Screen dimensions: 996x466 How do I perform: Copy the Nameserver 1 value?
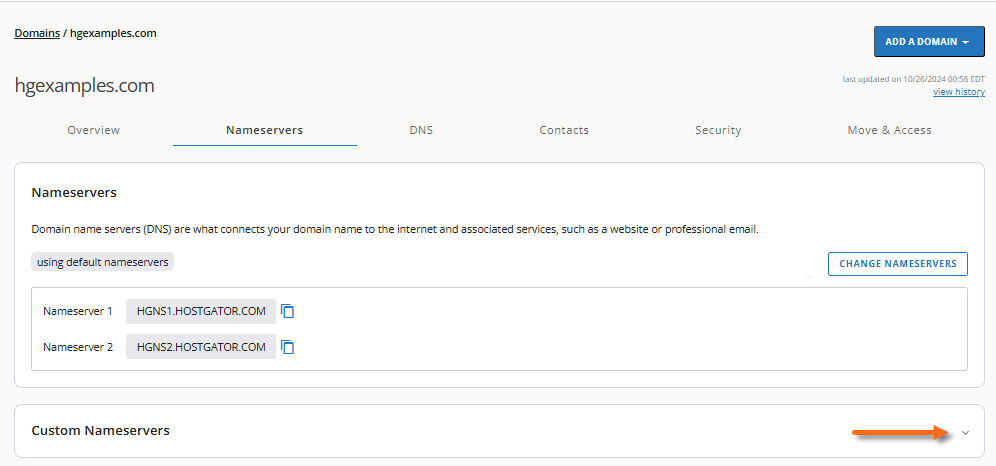(288, 311)
